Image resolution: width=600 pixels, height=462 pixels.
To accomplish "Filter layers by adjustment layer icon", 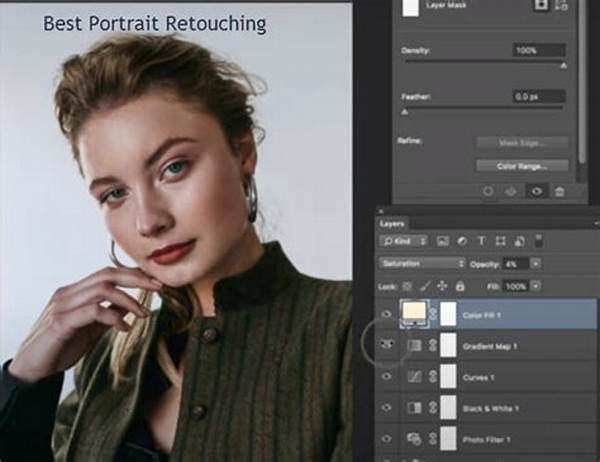I will pos(462,241).
